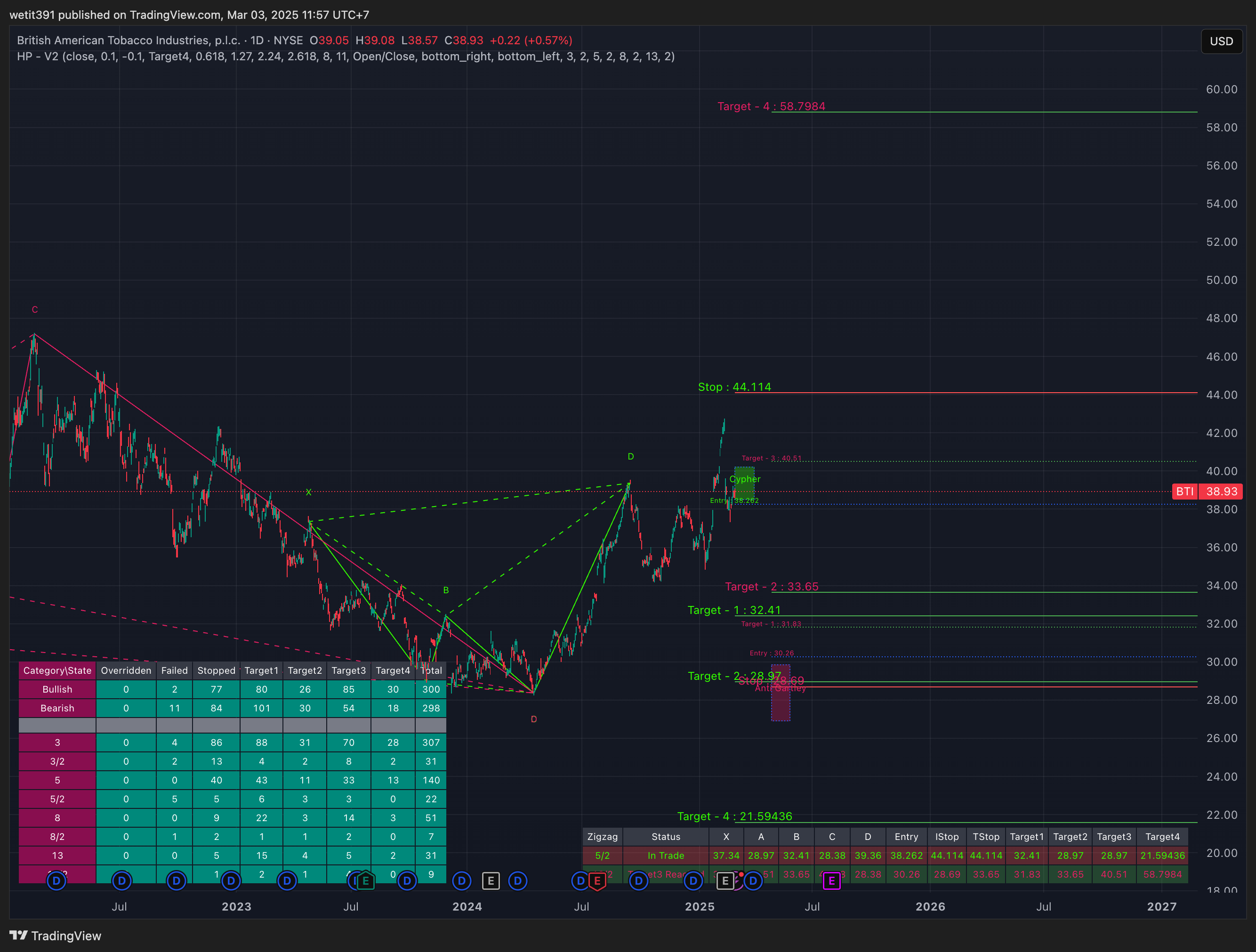Click the green B pivot label
This screenshot has width=1256, height=952.
(x=446, y=590)
